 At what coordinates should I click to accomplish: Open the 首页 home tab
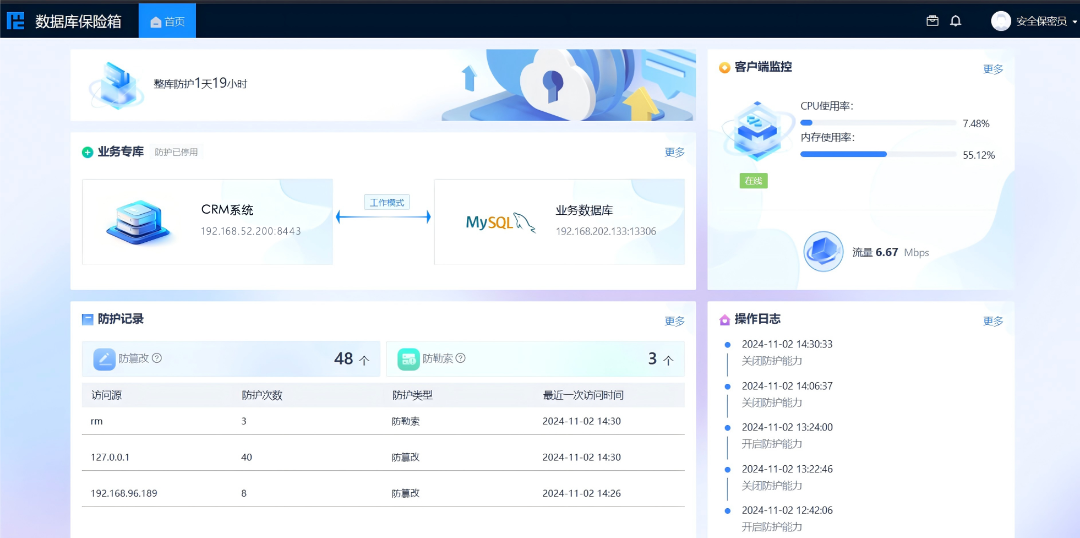[x=167, y=21]
